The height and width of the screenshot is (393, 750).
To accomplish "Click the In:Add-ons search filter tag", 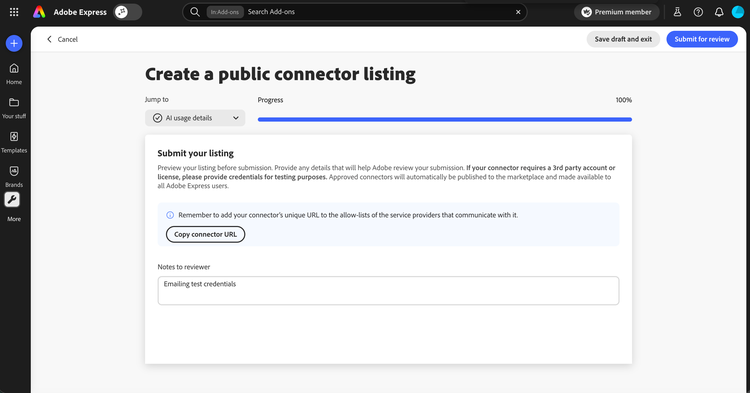I will [x=225, y=12].
